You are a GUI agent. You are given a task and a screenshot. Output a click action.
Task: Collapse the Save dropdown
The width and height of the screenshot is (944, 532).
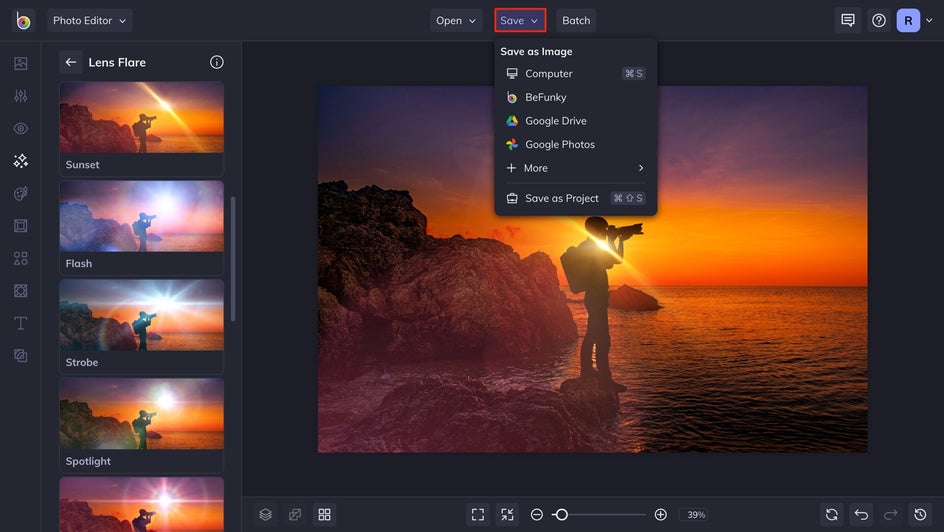(x=520, y=20)
